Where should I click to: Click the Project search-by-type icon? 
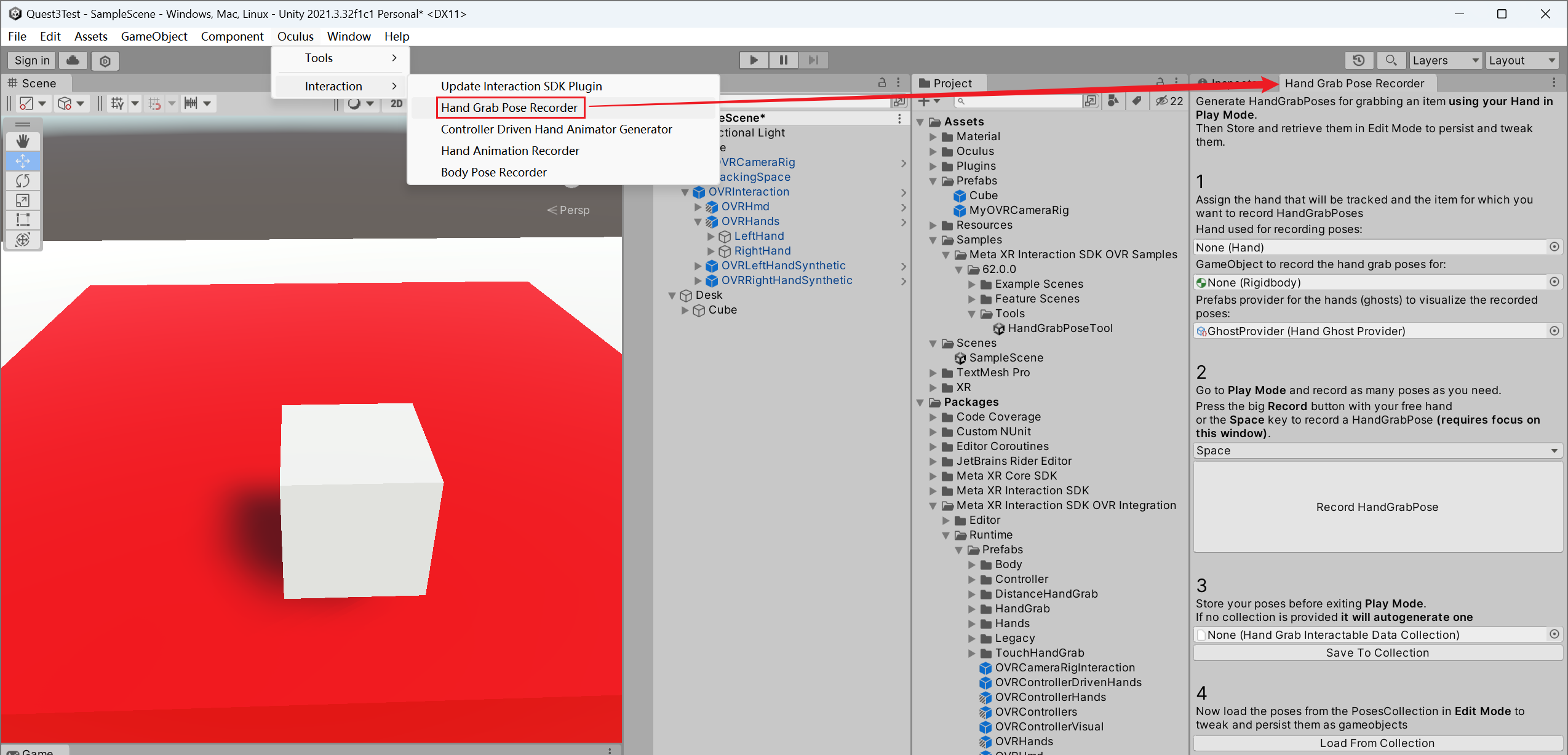coord(1112,101)
